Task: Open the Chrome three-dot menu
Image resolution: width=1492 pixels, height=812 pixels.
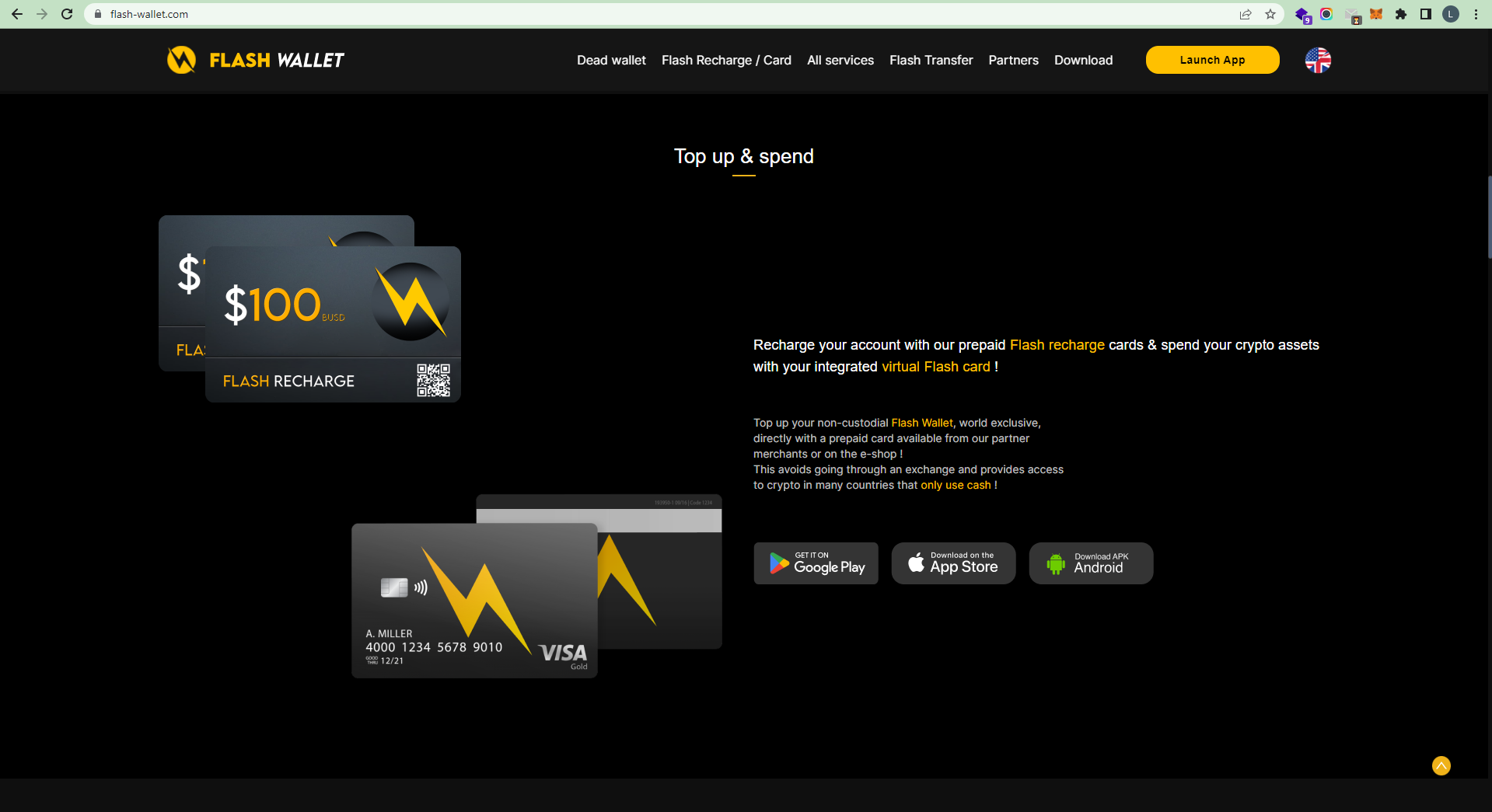Action: [1476, 14]
